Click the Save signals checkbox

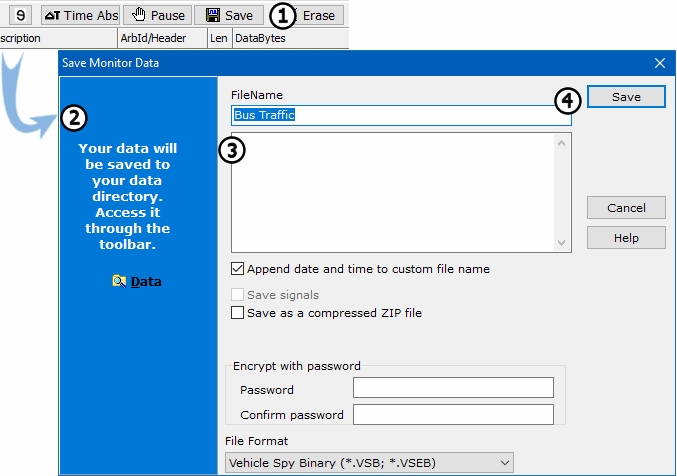tap(238, 295)
